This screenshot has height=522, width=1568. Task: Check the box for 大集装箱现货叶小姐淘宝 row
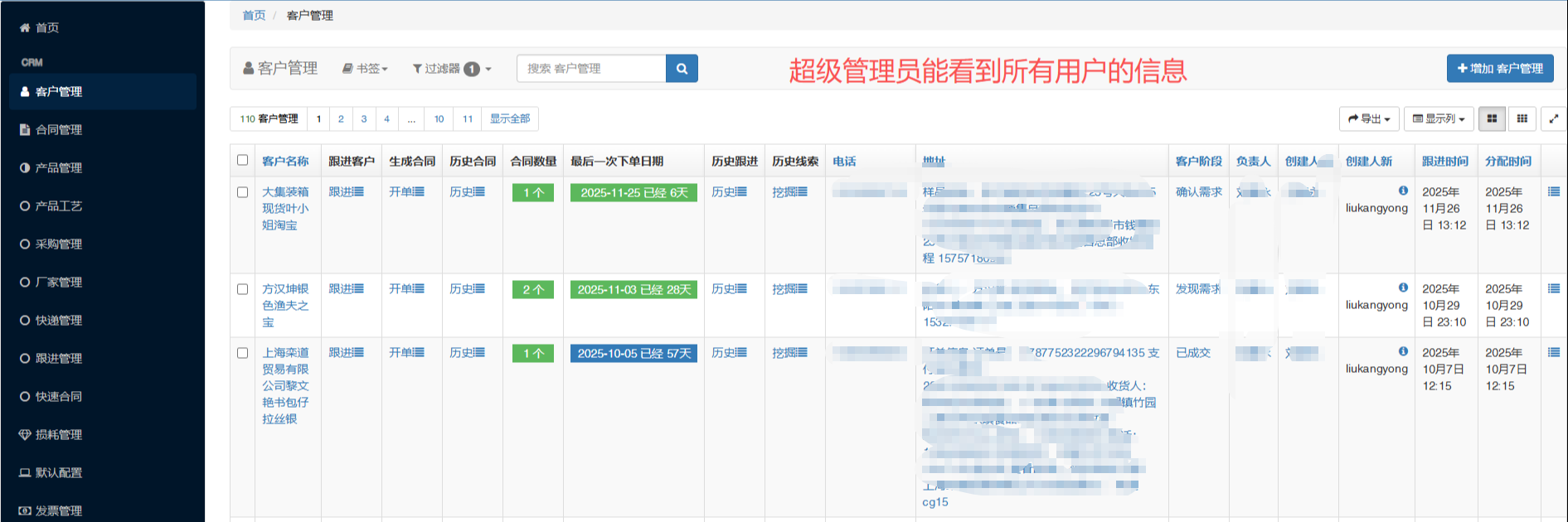243,192
